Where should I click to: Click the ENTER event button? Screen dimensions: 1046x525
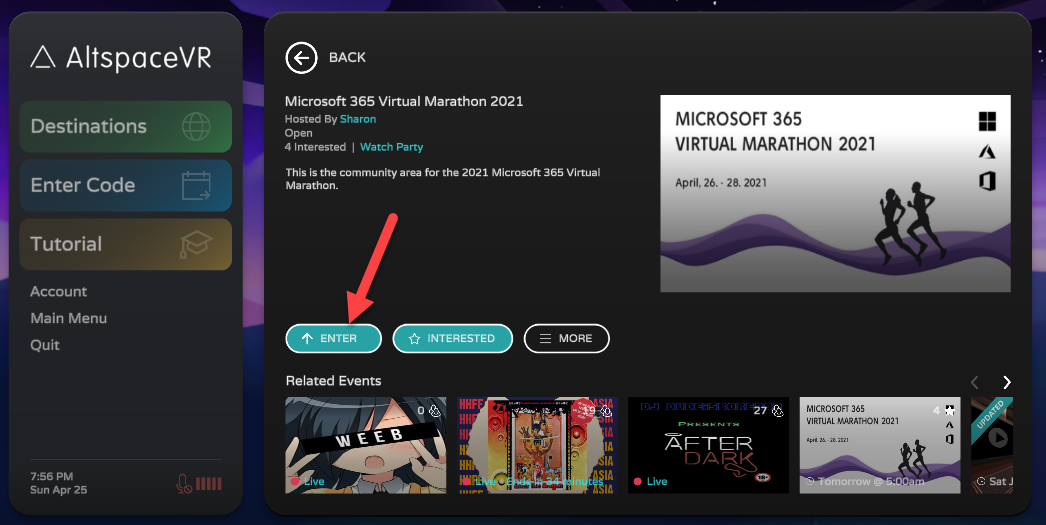click(x=334, y=338)
